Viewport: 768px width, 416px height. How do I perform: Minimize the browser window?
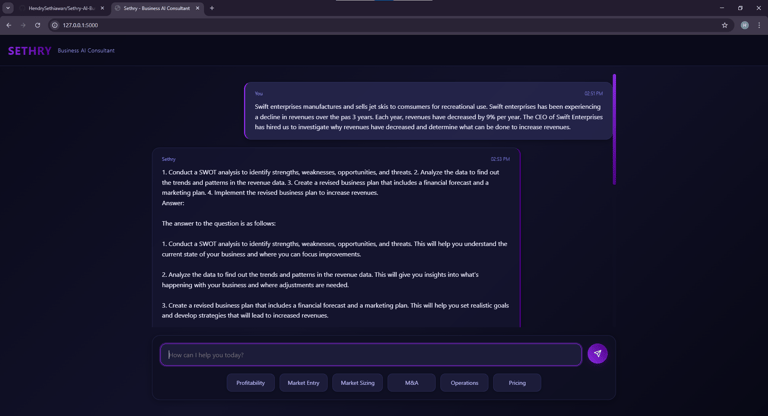point(721,8)
